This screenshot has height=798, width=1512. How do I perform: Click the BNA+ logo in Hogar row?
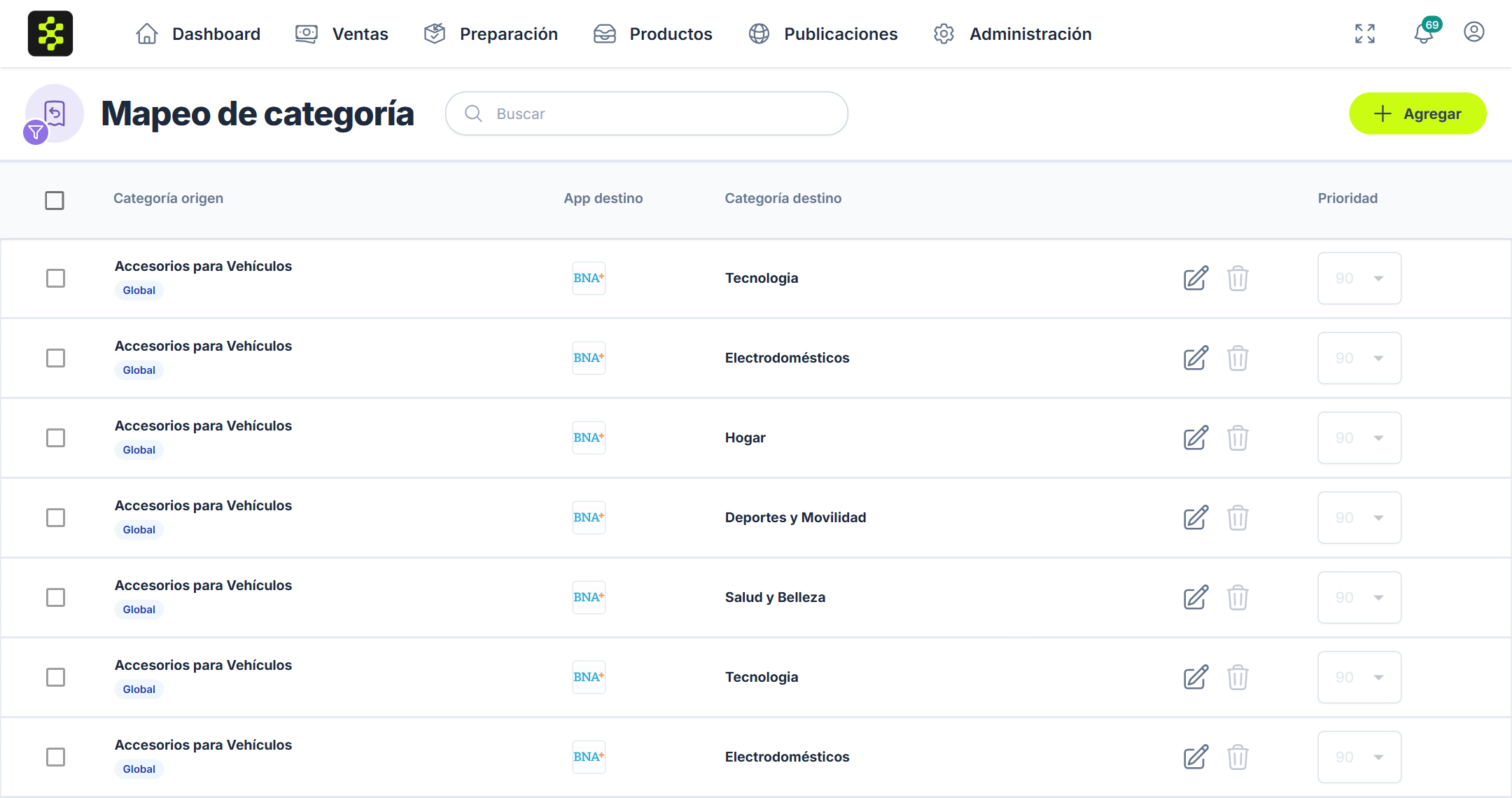(x=589, y=437)
